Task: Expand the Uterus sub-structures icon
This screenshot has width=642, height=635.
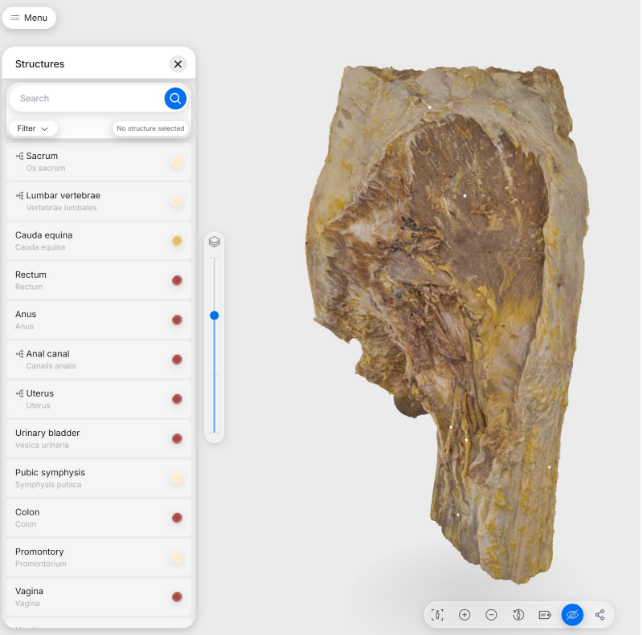Action: [20, 394]
